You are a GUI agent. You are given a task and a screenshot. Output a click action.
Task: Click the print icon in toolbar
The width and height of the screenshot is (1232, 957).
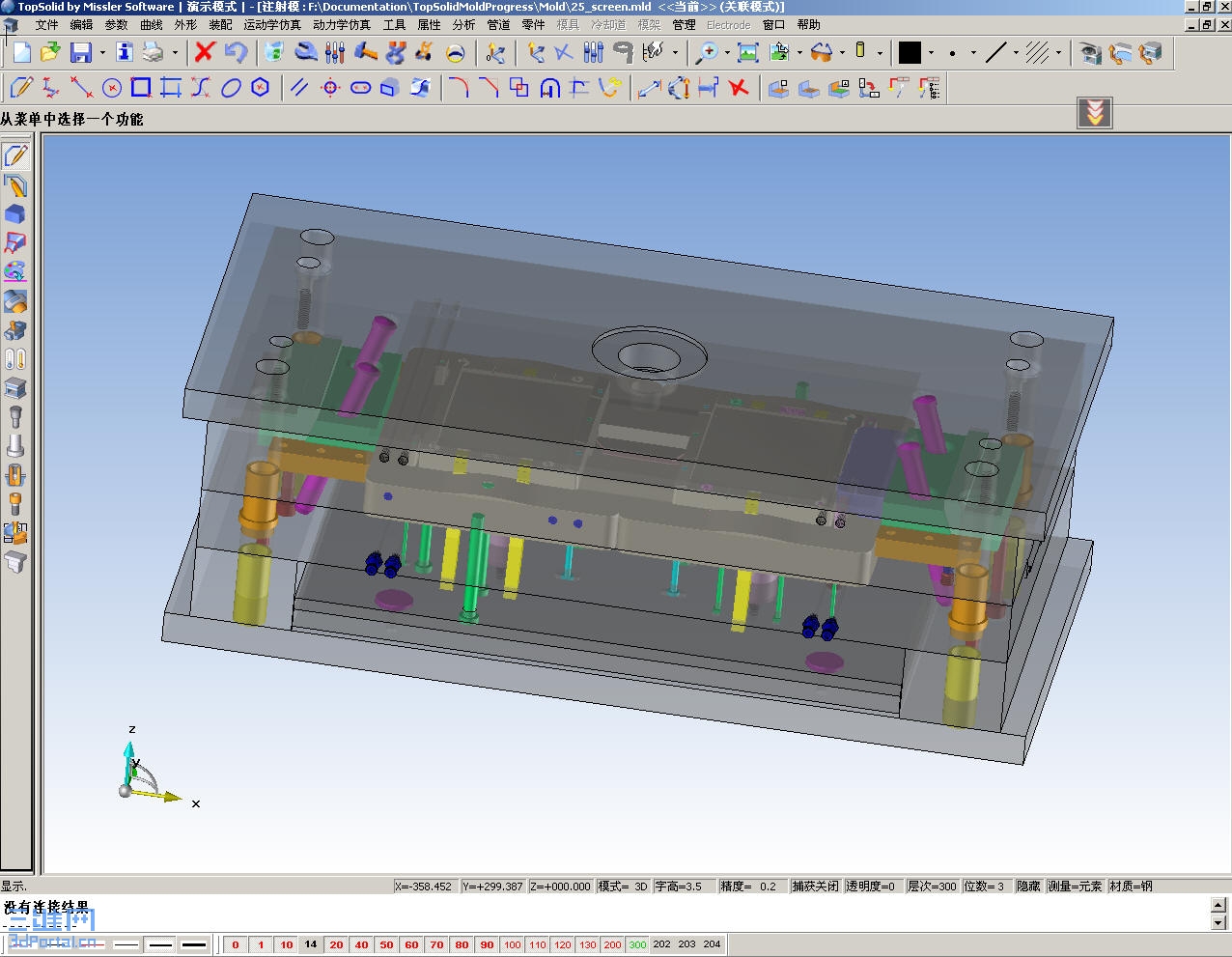tap(154, 52)
